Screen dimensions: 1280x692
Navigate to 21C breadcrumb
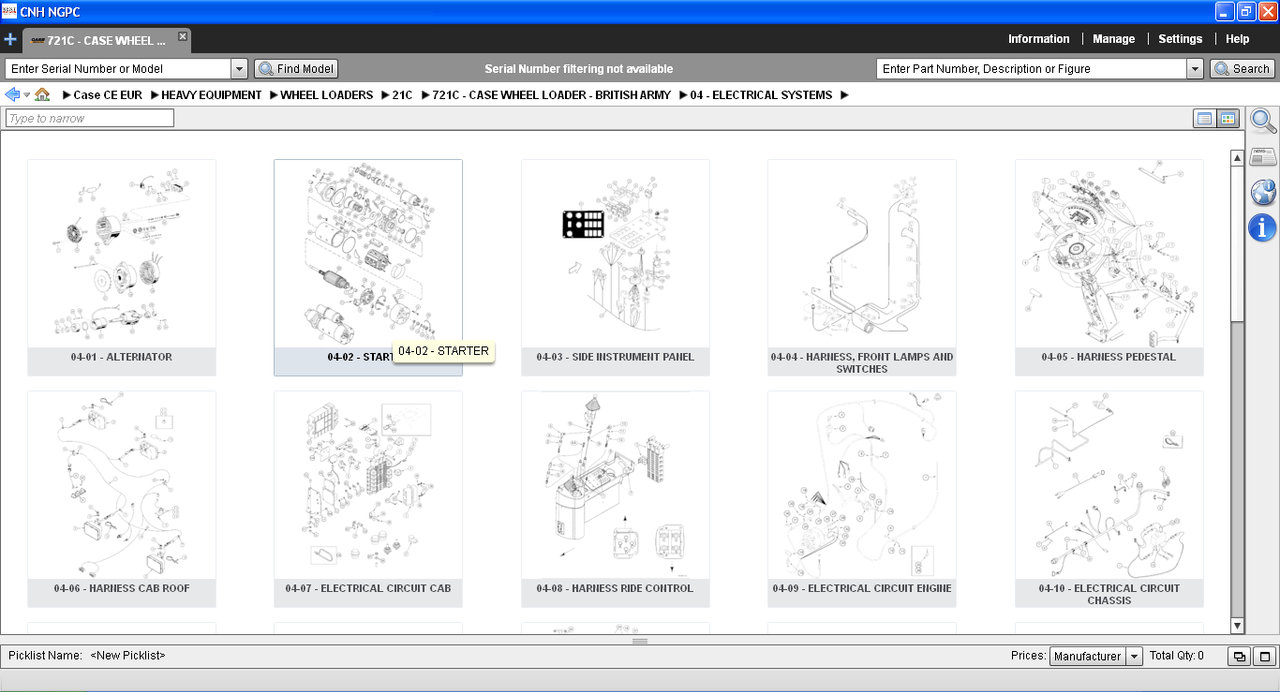click(x=402, y=95)
